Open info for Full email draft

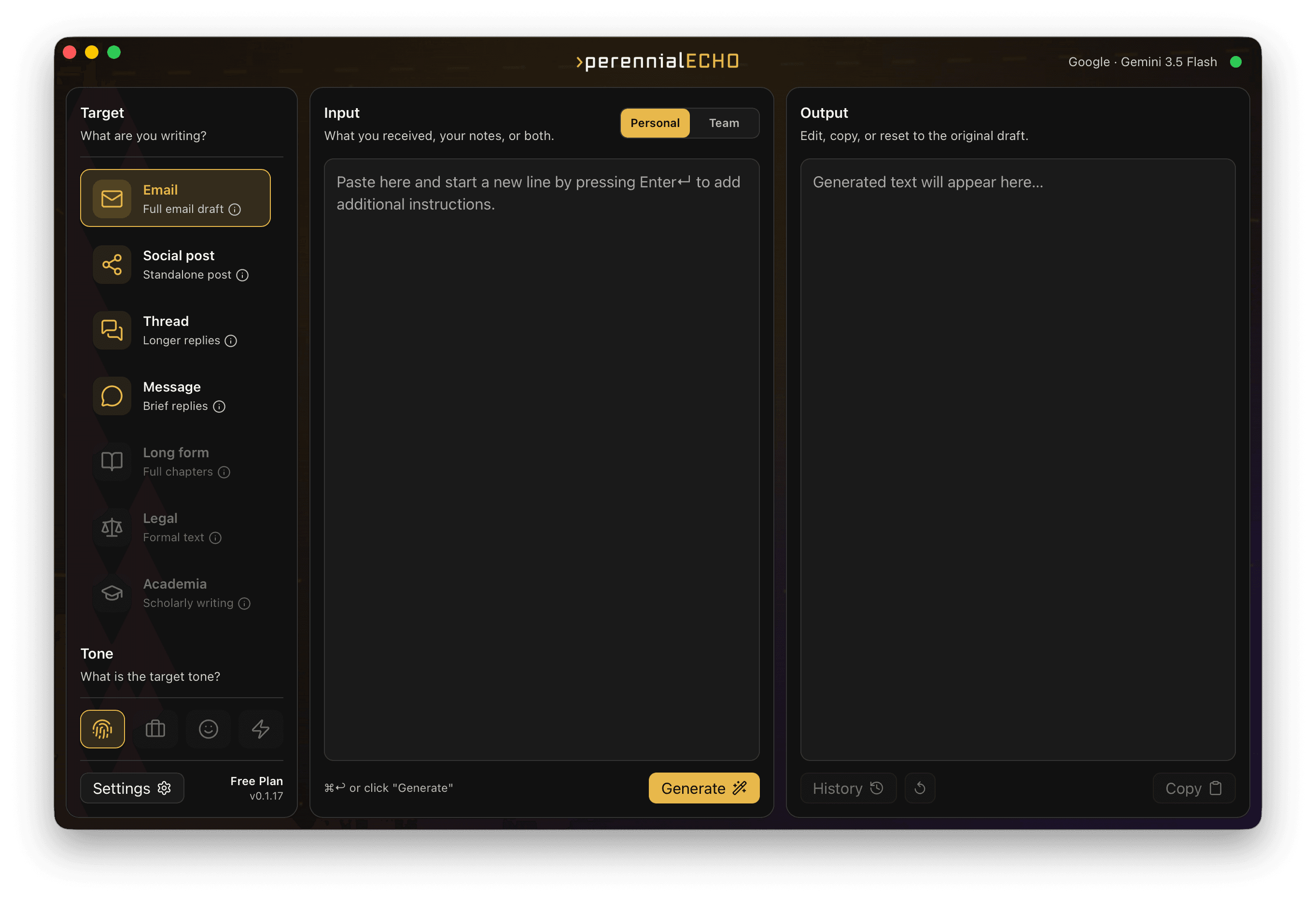(235, 210)
